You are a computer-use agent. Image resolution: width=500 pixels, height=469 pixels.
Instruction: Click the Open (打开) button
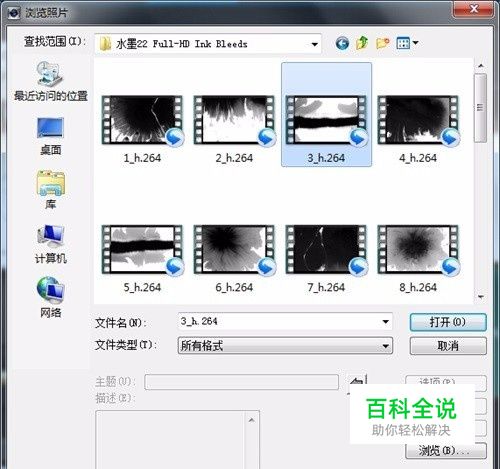[x=448, y=322]
